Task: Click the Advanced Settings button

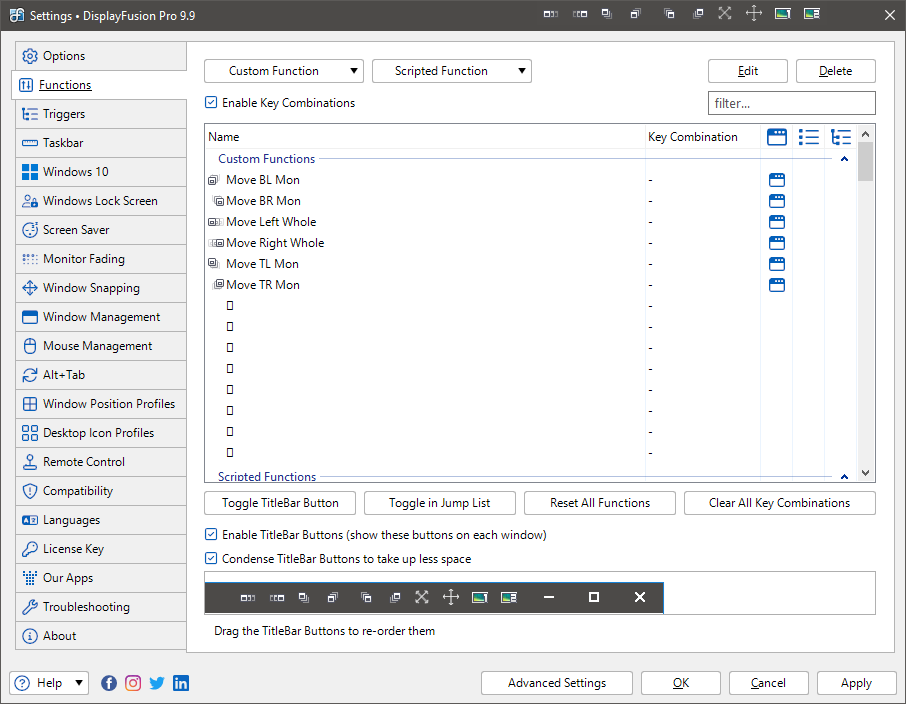Action: 557,683
